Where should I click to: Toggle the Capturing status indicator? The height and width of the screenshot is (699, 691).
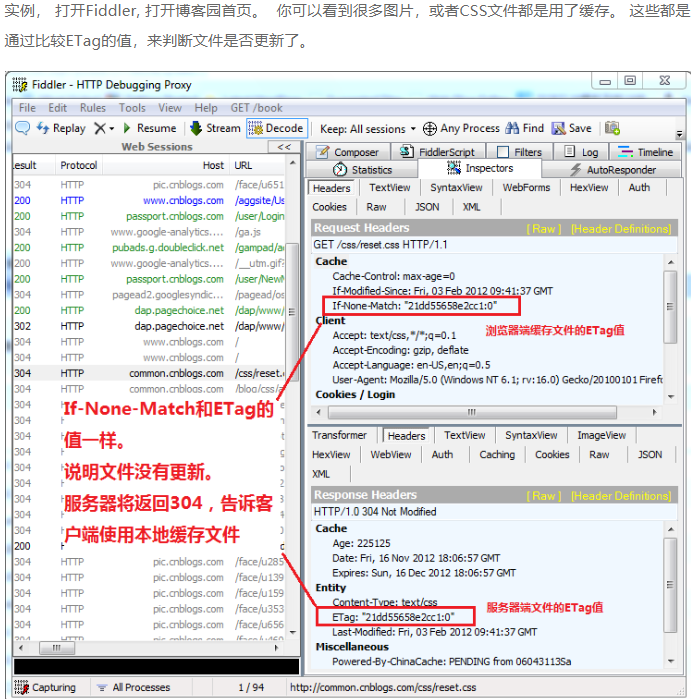[x=45, y=687]
